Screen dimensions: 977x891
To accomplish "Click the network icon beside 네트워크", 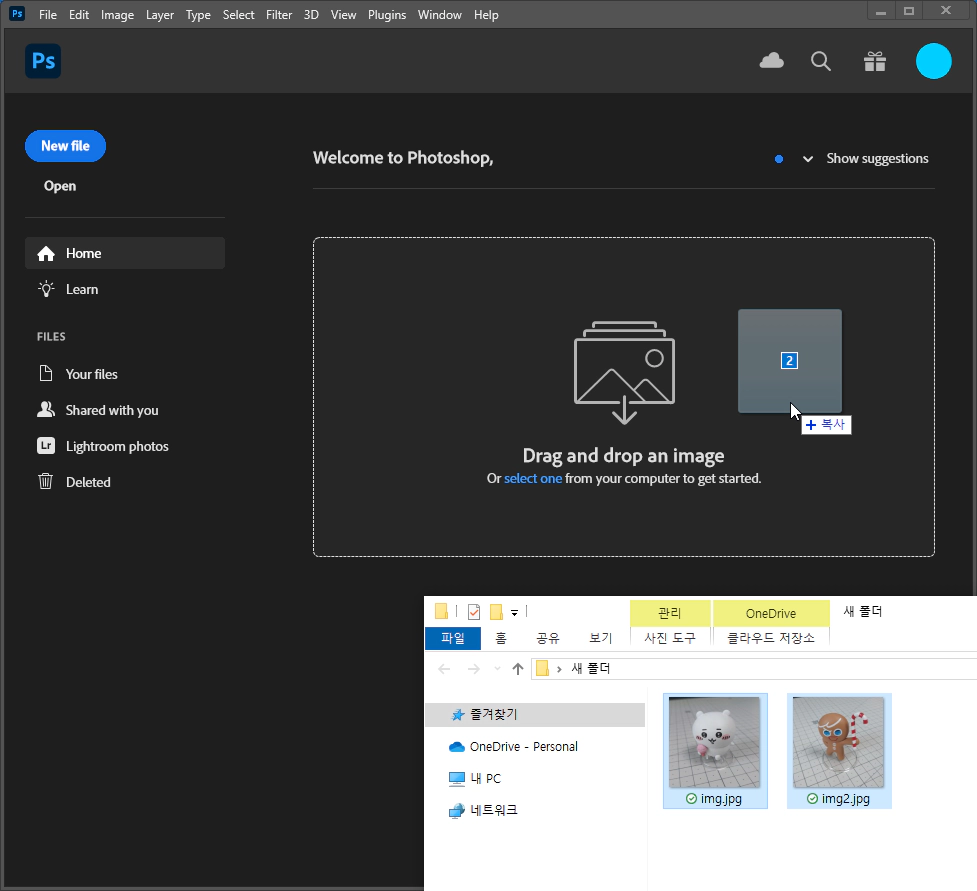I will pyautogui.click(x=457, y=810).
